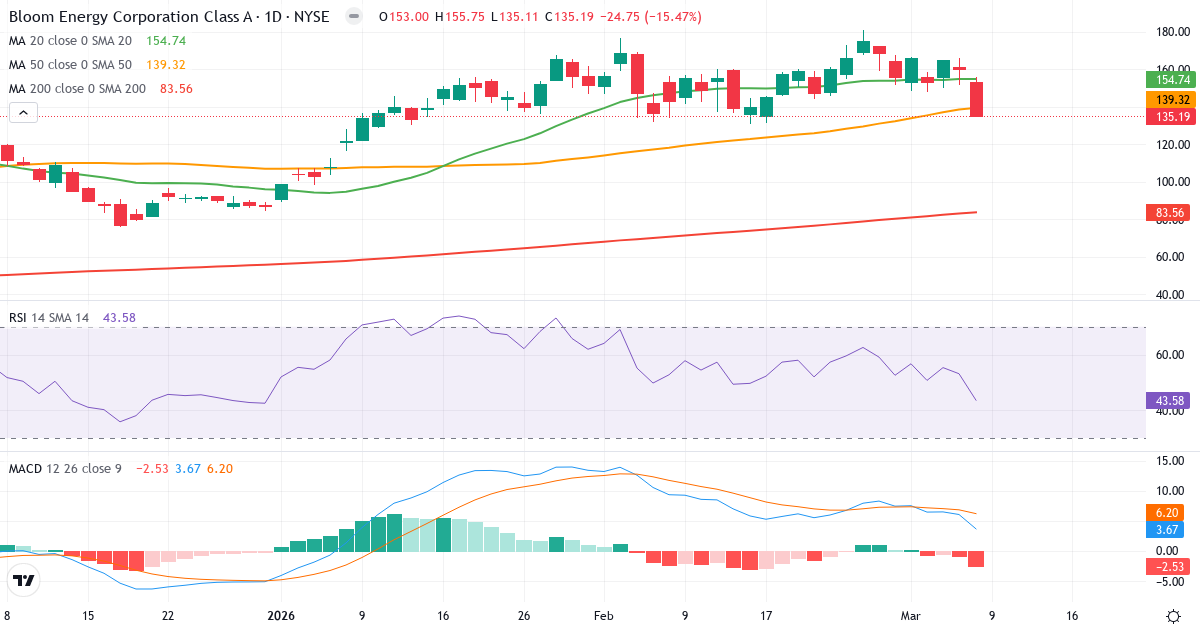The width and height of the screenshot is (1200, 630).
Task: Click 2026 on the time axis
Action: click(x=281, y=617)
